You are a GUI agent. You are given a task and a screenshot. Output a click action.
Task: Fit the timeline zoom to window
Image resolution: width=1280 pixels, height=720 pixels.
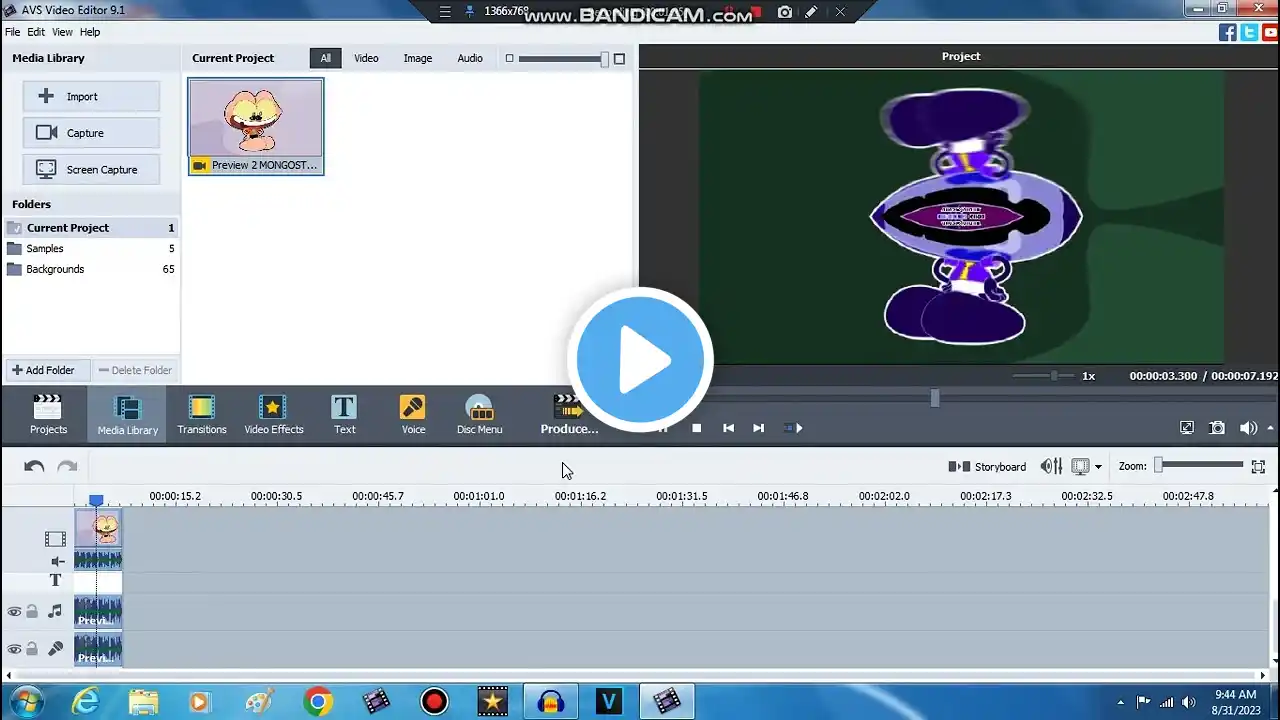1258,466
